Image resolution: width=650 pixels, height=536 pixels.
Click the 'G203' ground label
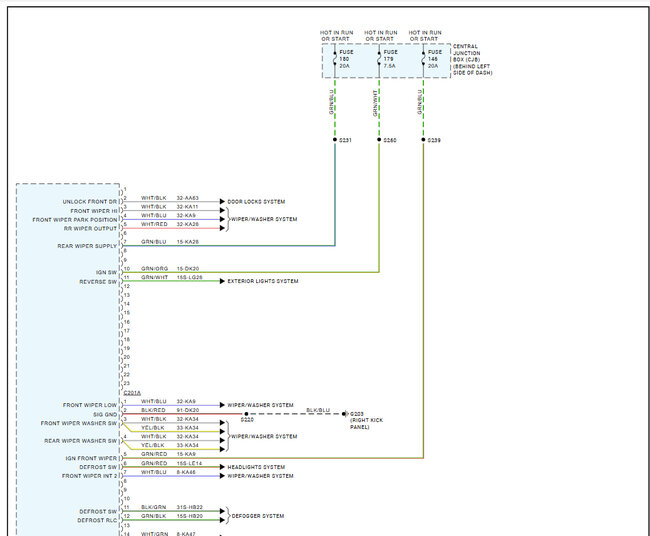point(357,414)
